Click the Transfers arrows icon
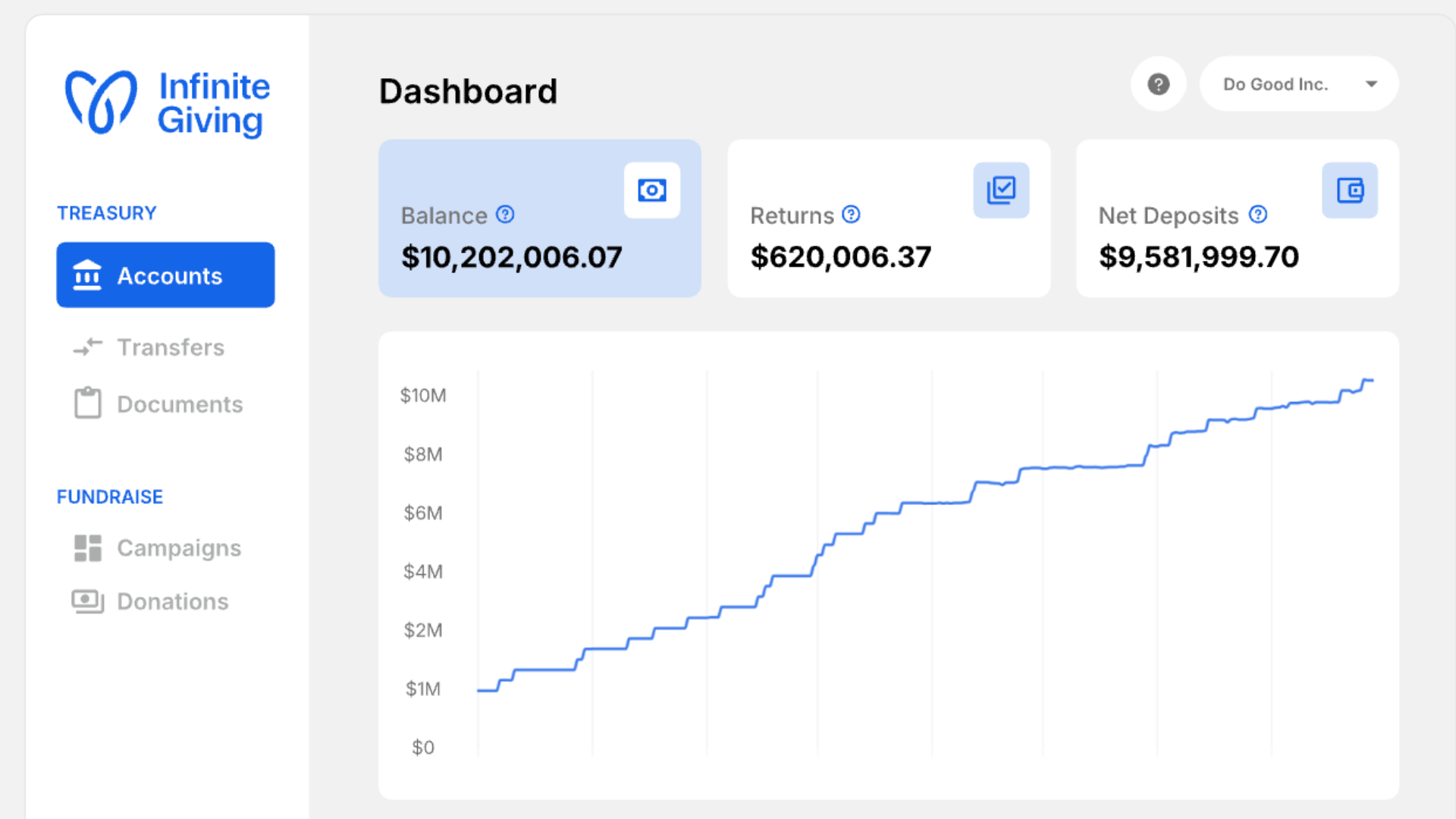1456x819 pixels. coord(87,347)
